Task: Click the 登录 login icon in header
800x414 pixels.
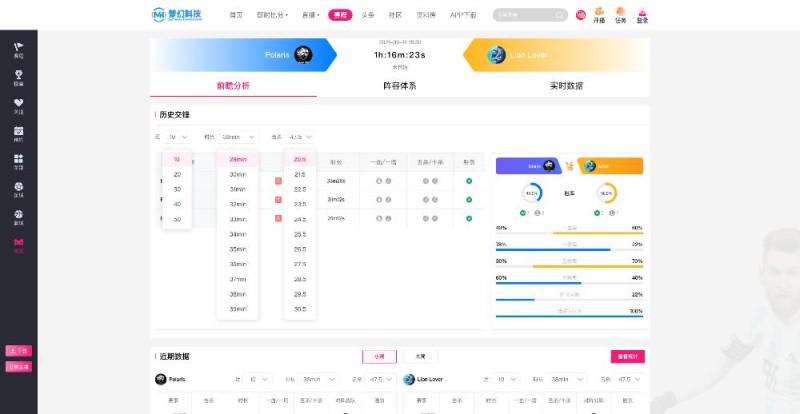Action: click(x=642, y=15)
